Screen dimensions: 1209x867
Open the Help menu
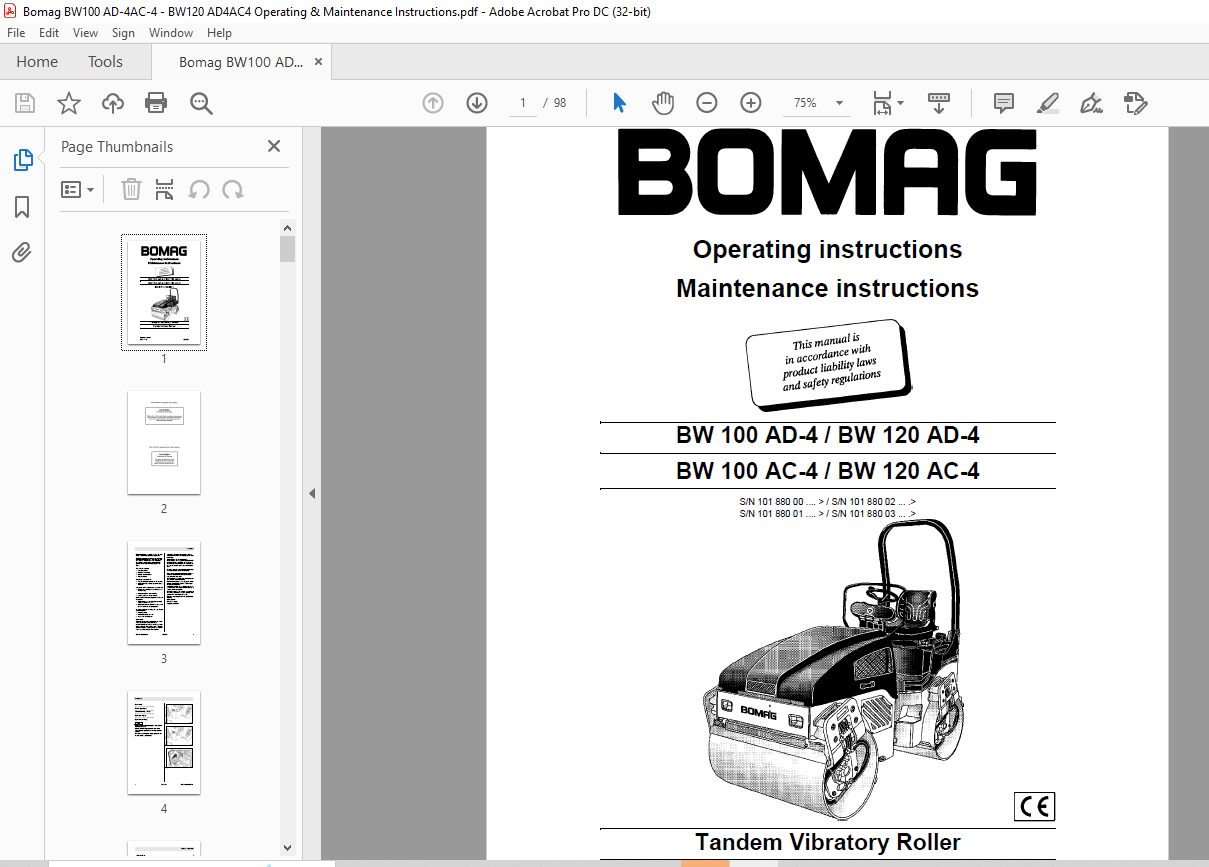coord(219,33)
